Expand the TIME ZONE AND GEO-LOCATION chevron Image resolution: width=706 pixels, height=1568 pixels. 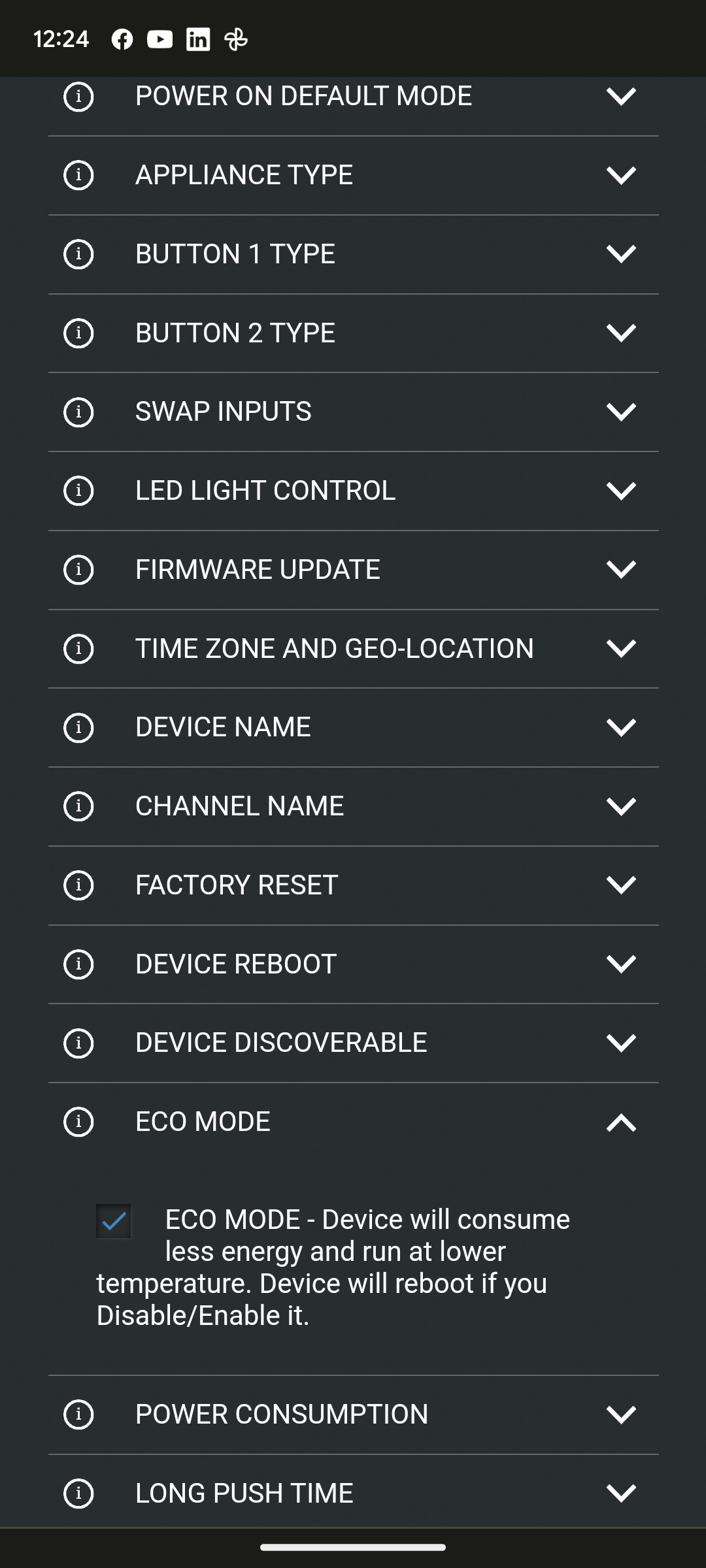click(x=621, y=649)
